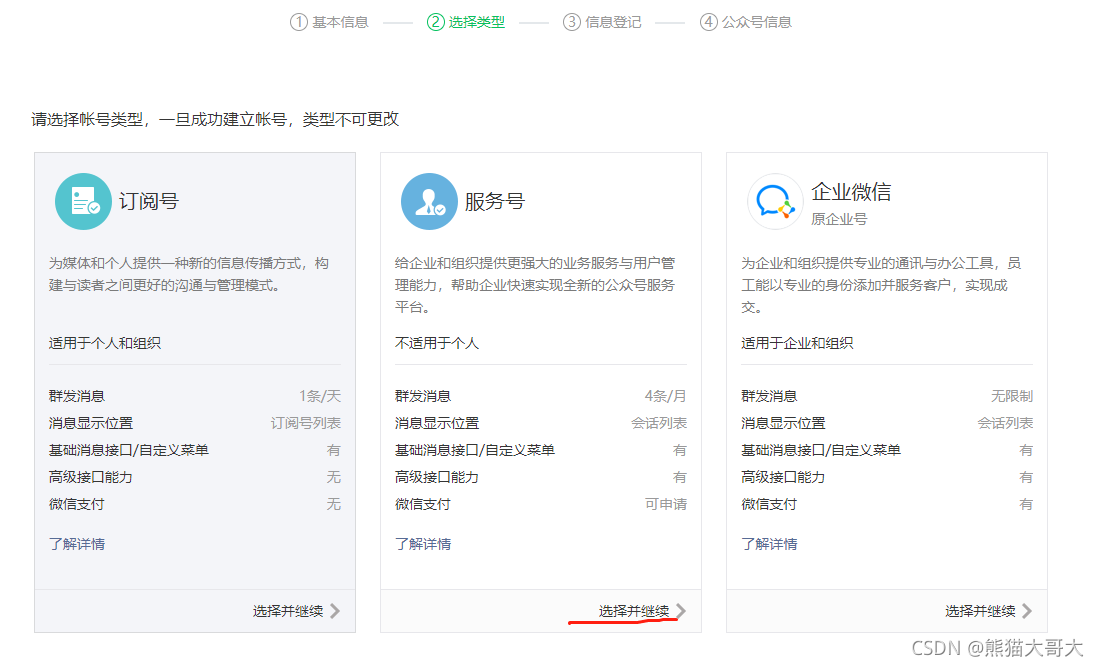
Task: Click the 企业微信 enterprise WeChat icon
Action: coord(774,201)
